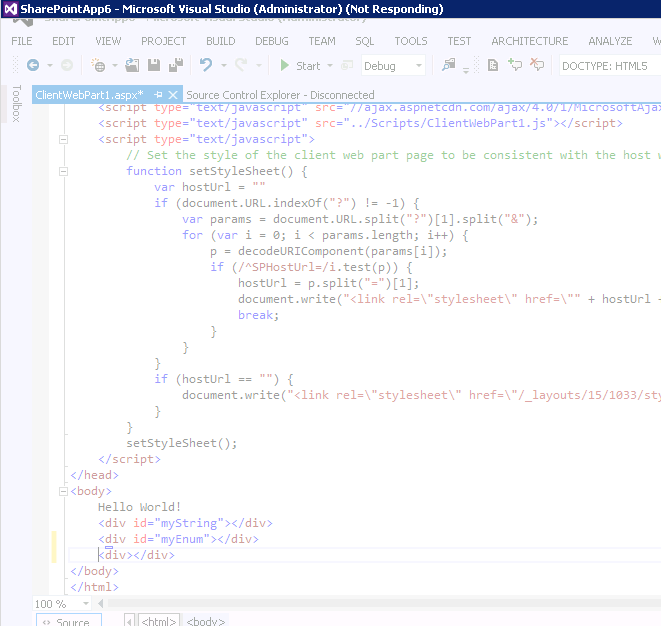This screenshot has height=626, width=661.
Task: Click the Redo arrow icon
Action: 241,65
